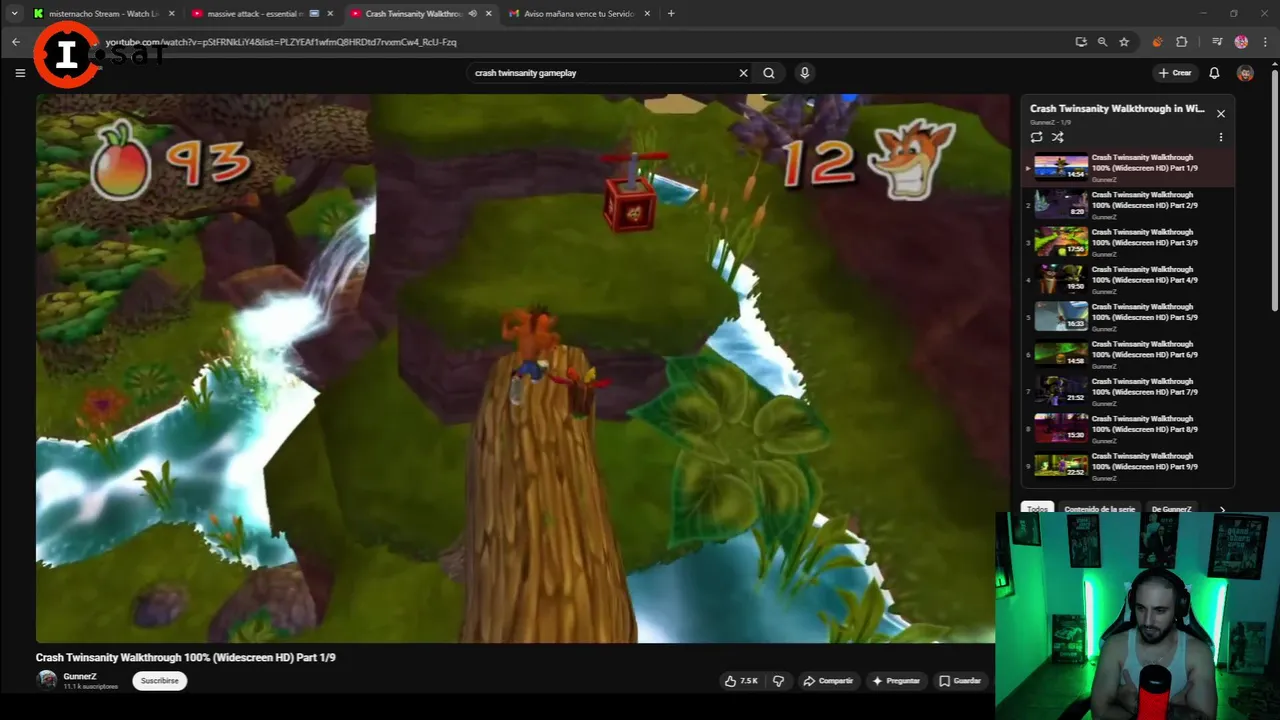Screen dimensions: 1280x720
Task: Toggle playlist shuffle
Action: coord(1058,137)
